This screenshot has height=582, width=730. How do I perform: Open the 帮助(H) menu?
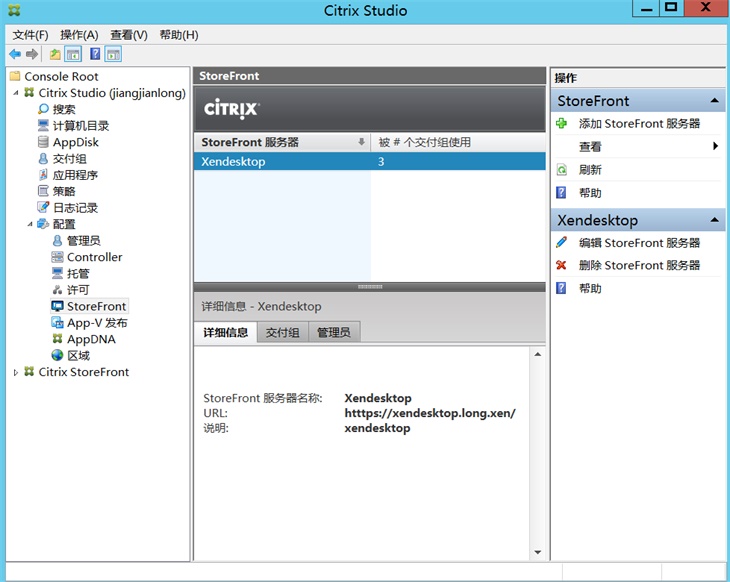click(x=179, y=35)
